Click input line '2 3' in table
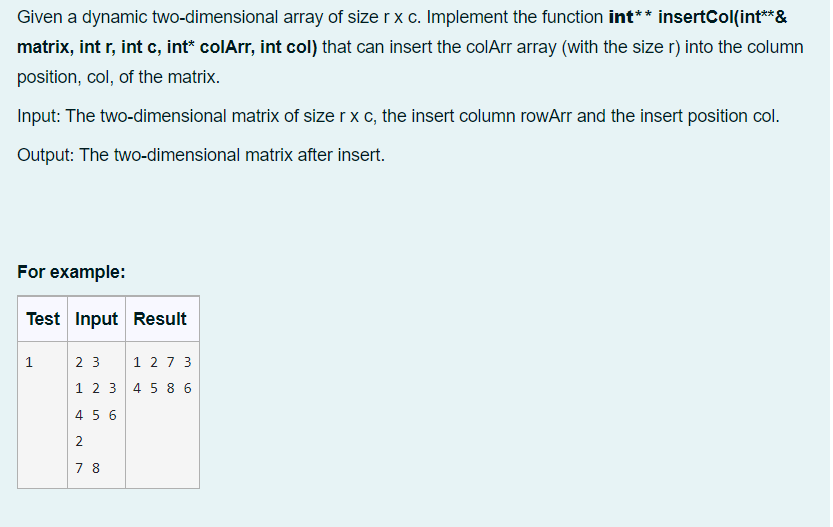833x527 pixels. click(87, 362)
